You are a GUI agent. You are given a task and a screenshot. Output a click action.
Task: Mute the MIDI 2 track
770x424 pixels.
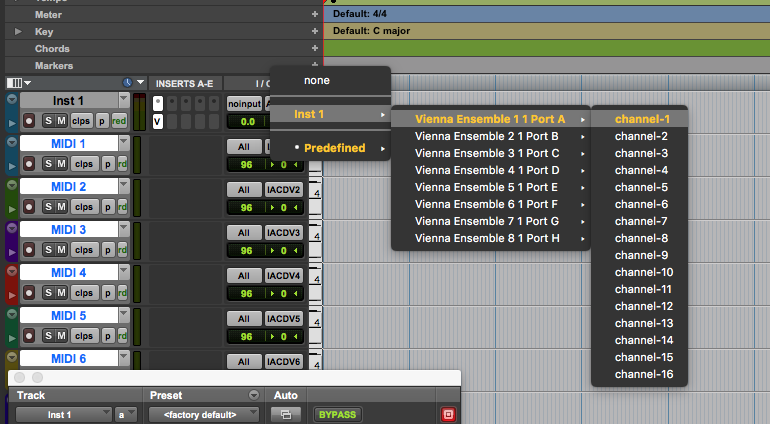tap(61, 207)
